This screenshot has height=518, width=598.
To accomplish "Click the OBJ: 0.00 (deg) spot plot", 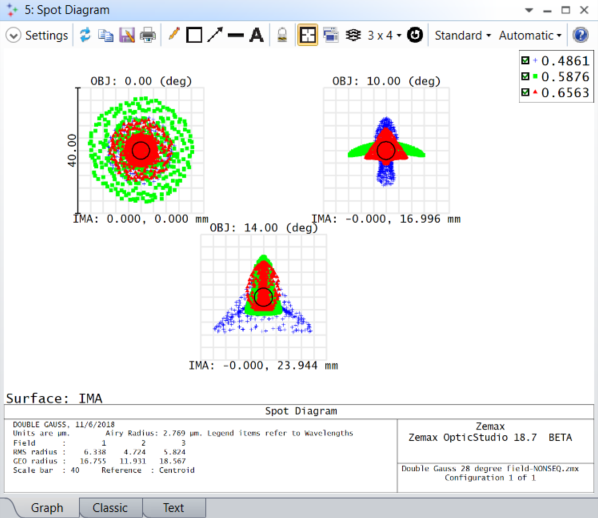I will click(x=141, y=151).
